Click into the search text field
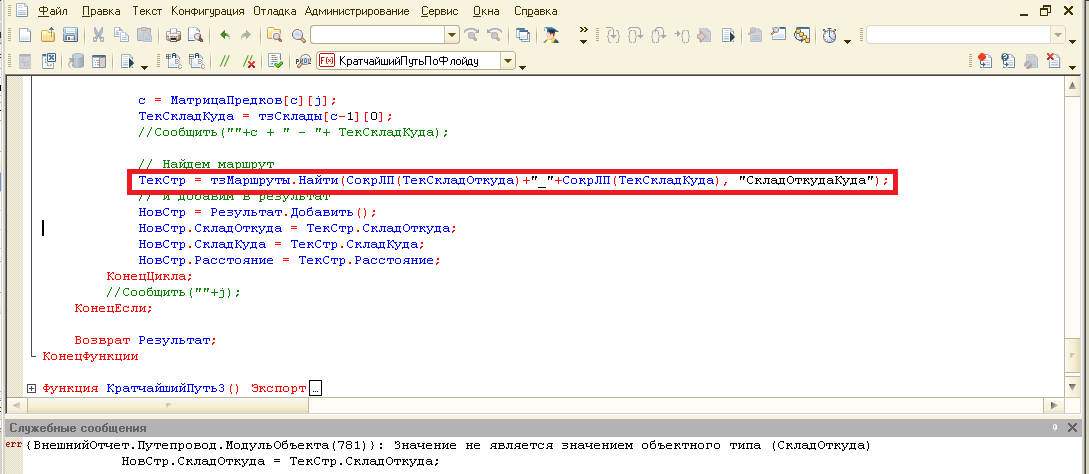The image size is (1089, 474). (378, 35)
